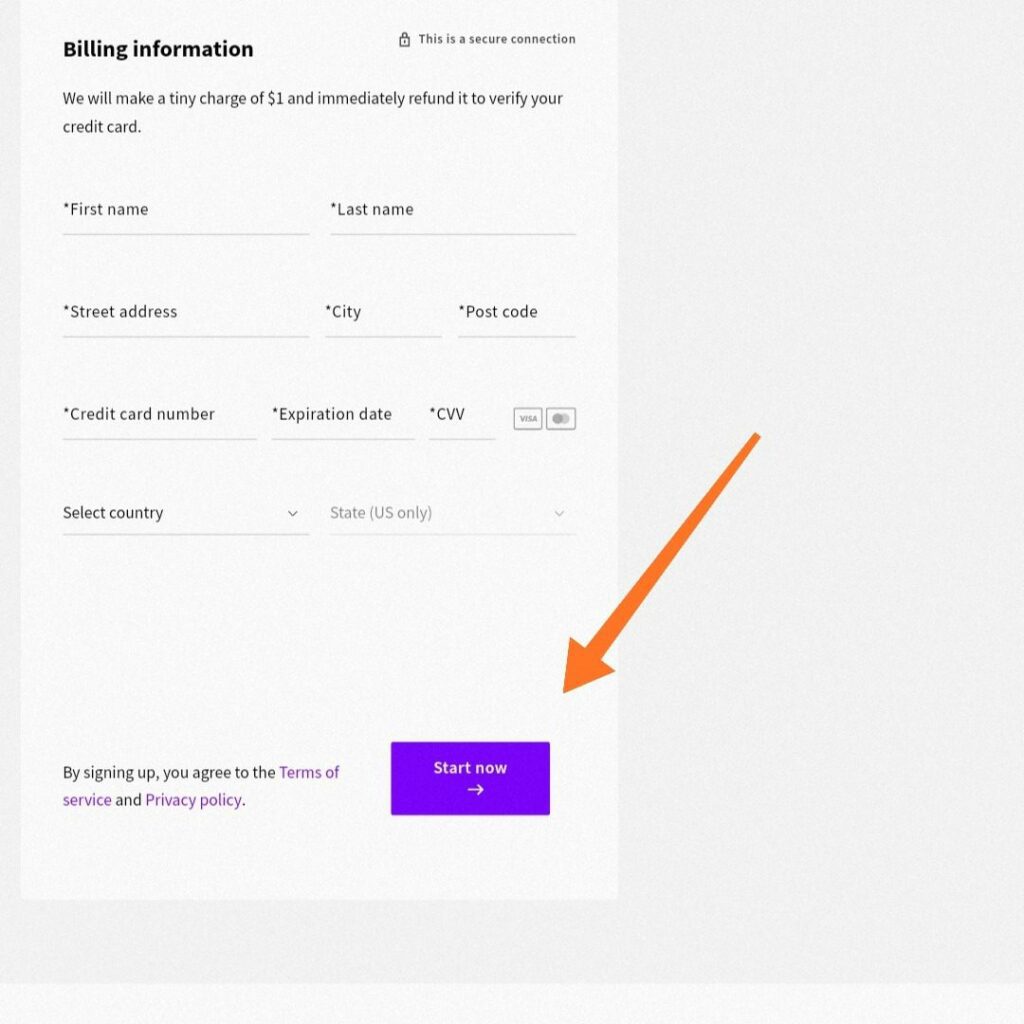The image size is (1024, 1024).
Task: Click the Start now button
Action: 470,778
